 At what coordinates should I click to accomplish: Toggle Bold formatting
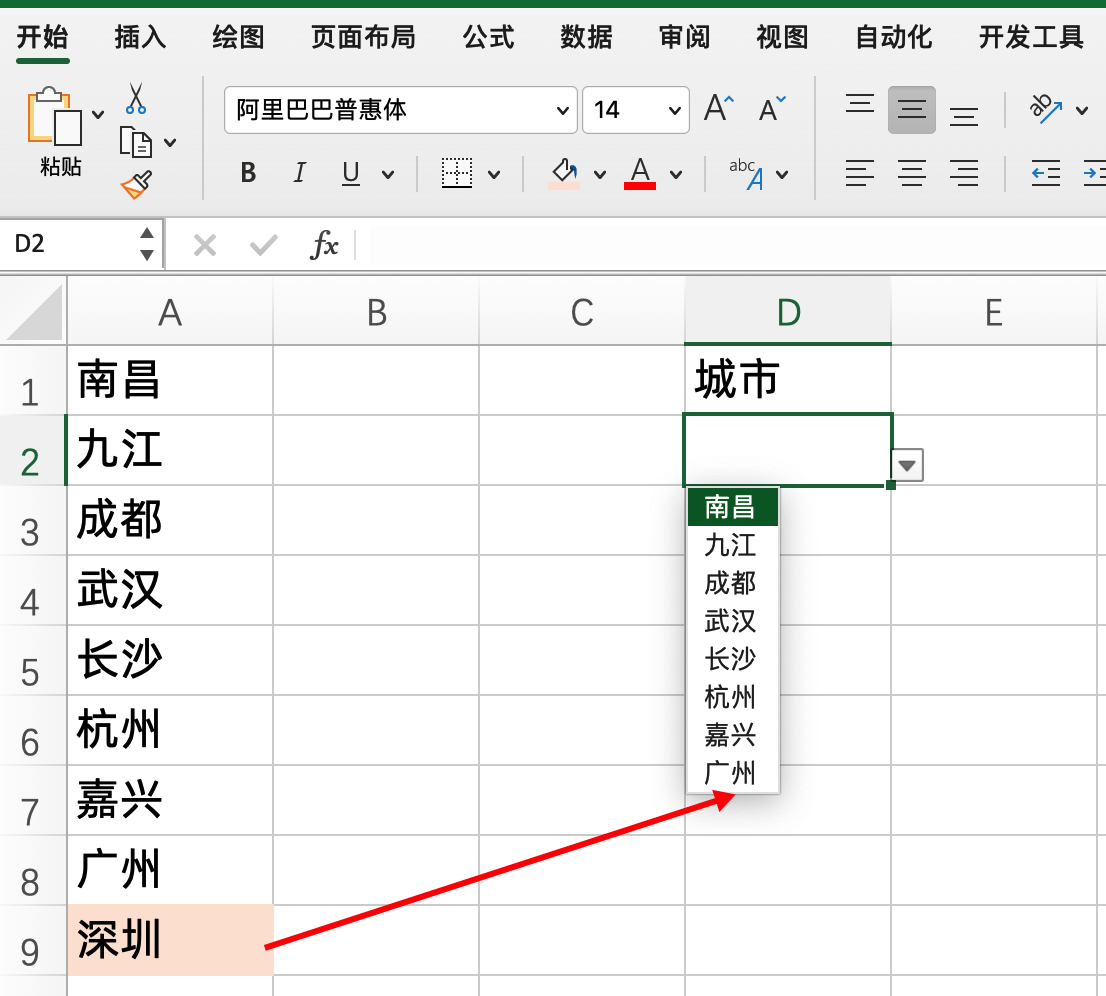(x=247, y=172)
